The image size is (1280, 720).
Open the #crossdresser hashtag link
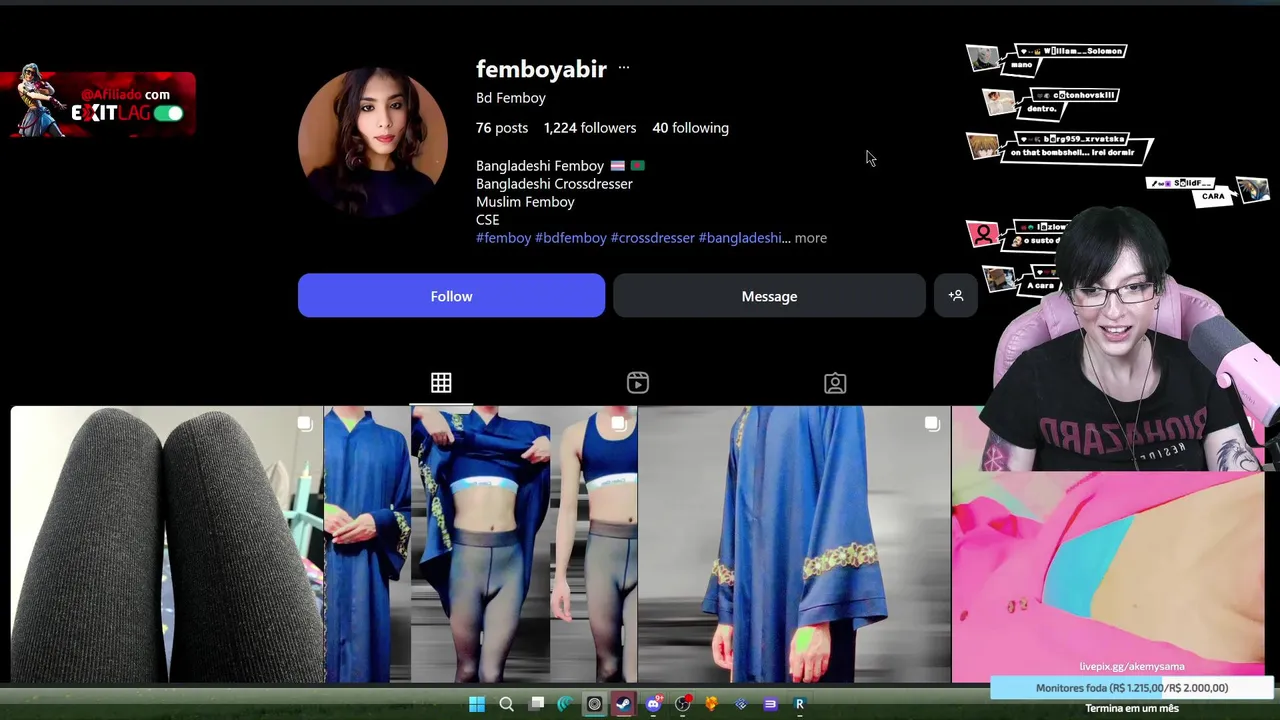652,238
